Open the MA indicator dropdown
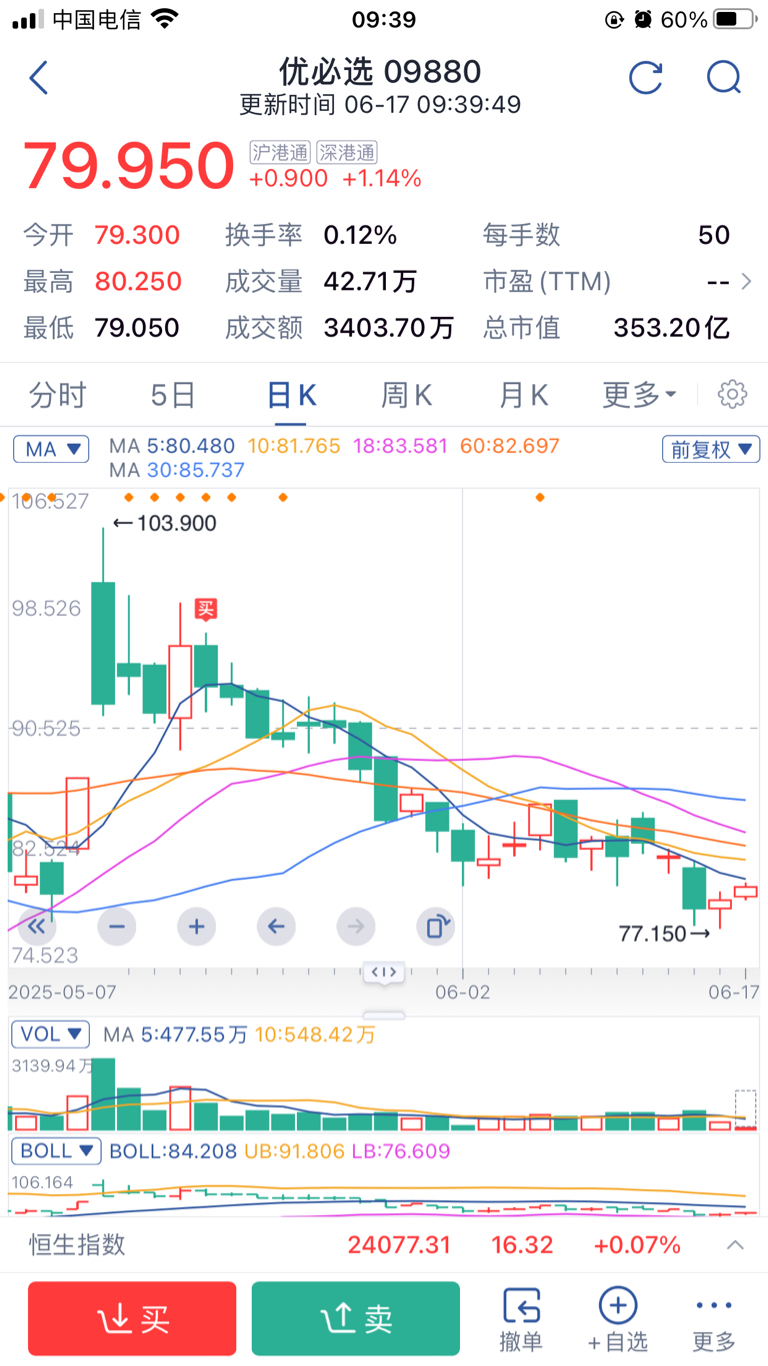 click(x=51, y=450)
